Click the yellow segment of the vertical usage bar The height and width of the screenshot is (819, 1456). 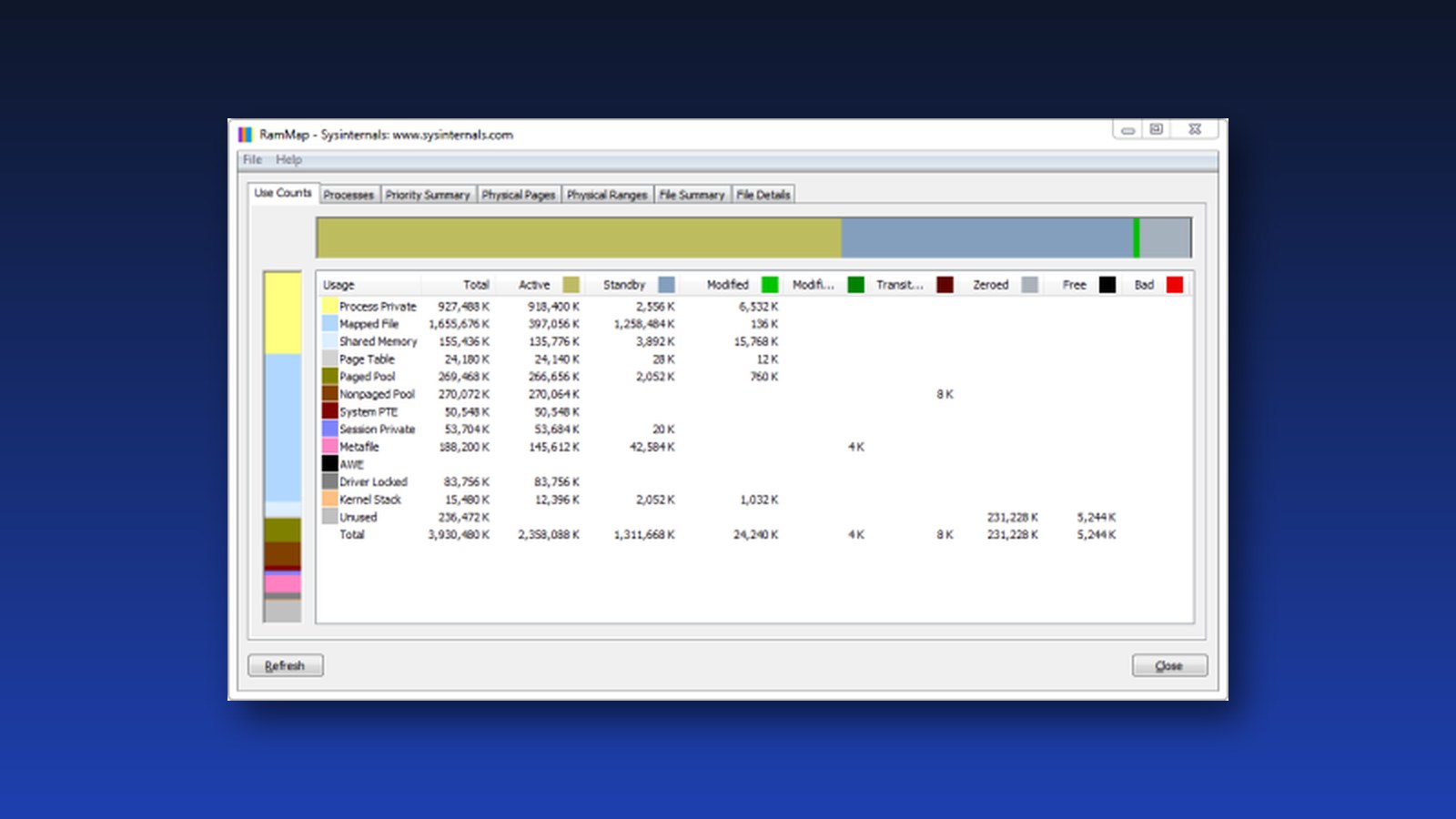tap(282, 313)
